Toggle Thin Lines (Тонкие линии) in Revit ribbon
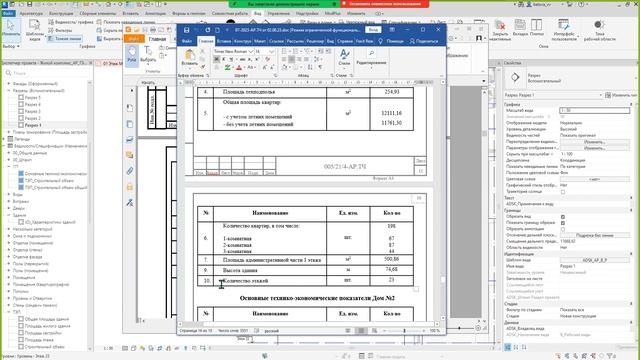This screenshot has width=640, height=360. 64,38
